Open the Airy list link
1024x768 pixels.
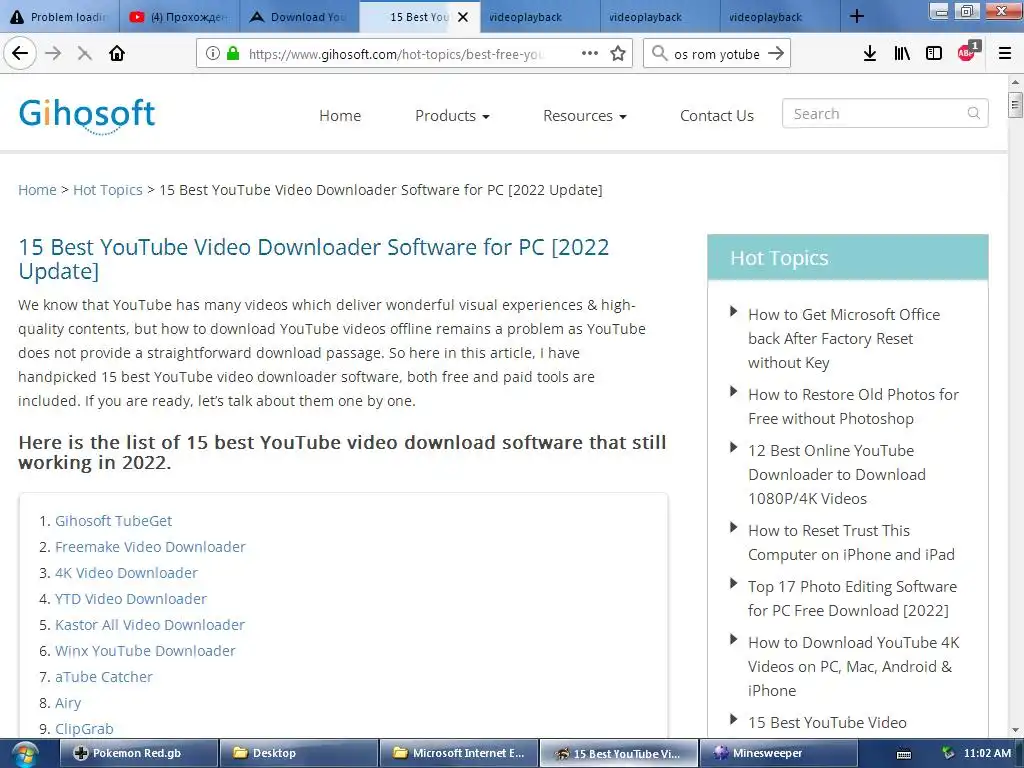point(68,703)
